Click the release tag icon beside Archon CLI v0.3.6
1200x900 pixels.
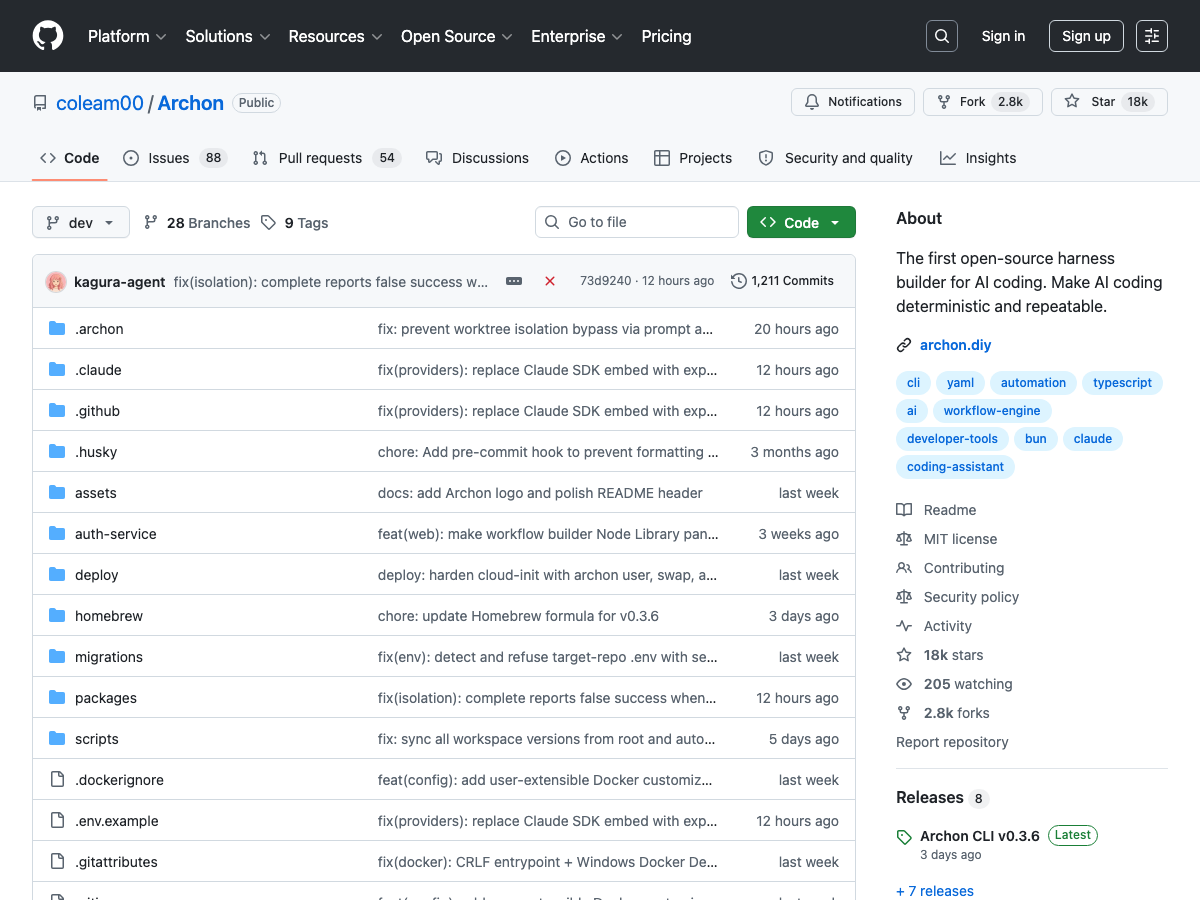tap(903, 835)
